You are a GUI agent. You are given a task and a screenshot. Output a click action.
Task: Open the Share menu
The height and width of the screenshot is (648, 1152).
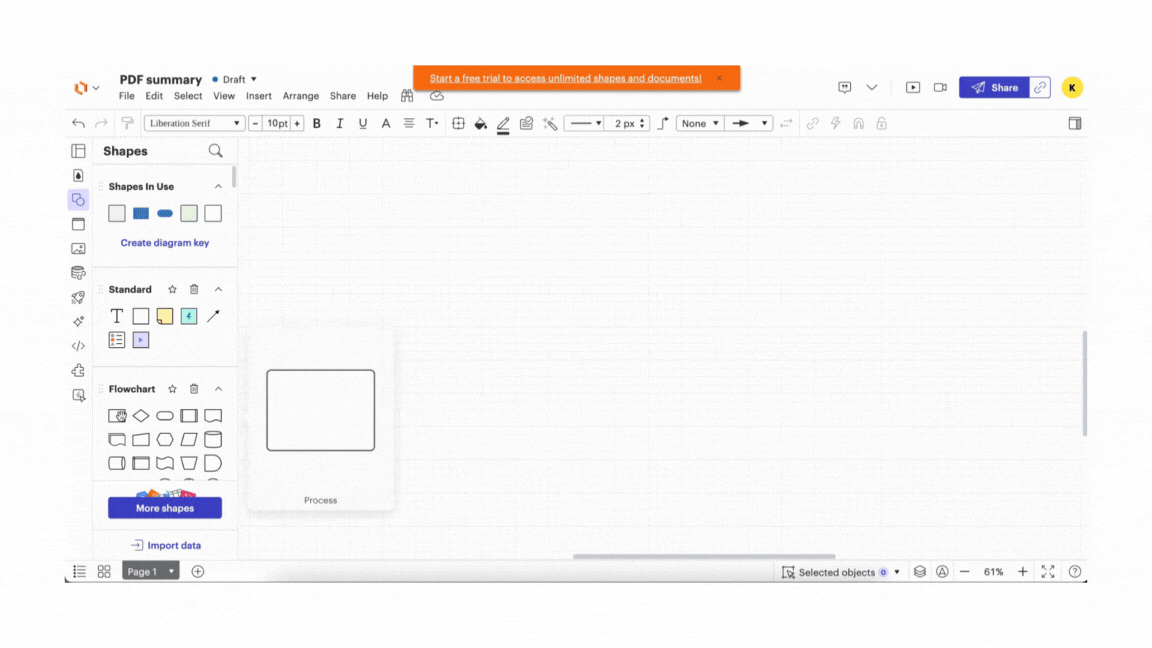[x=343, y=96]
